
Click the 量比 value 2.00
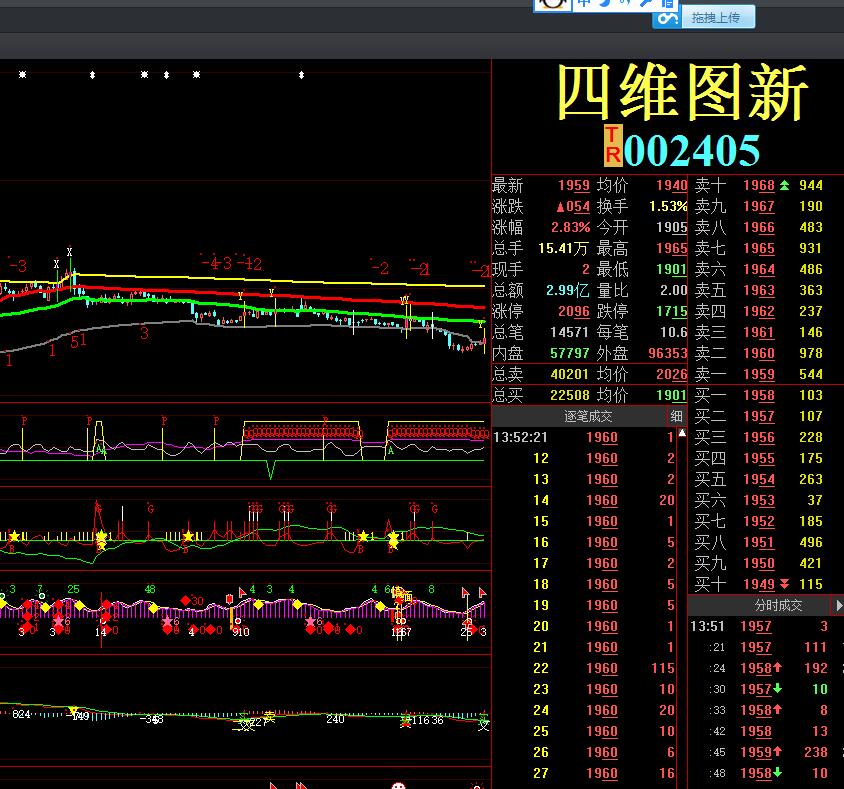(673, 291)
